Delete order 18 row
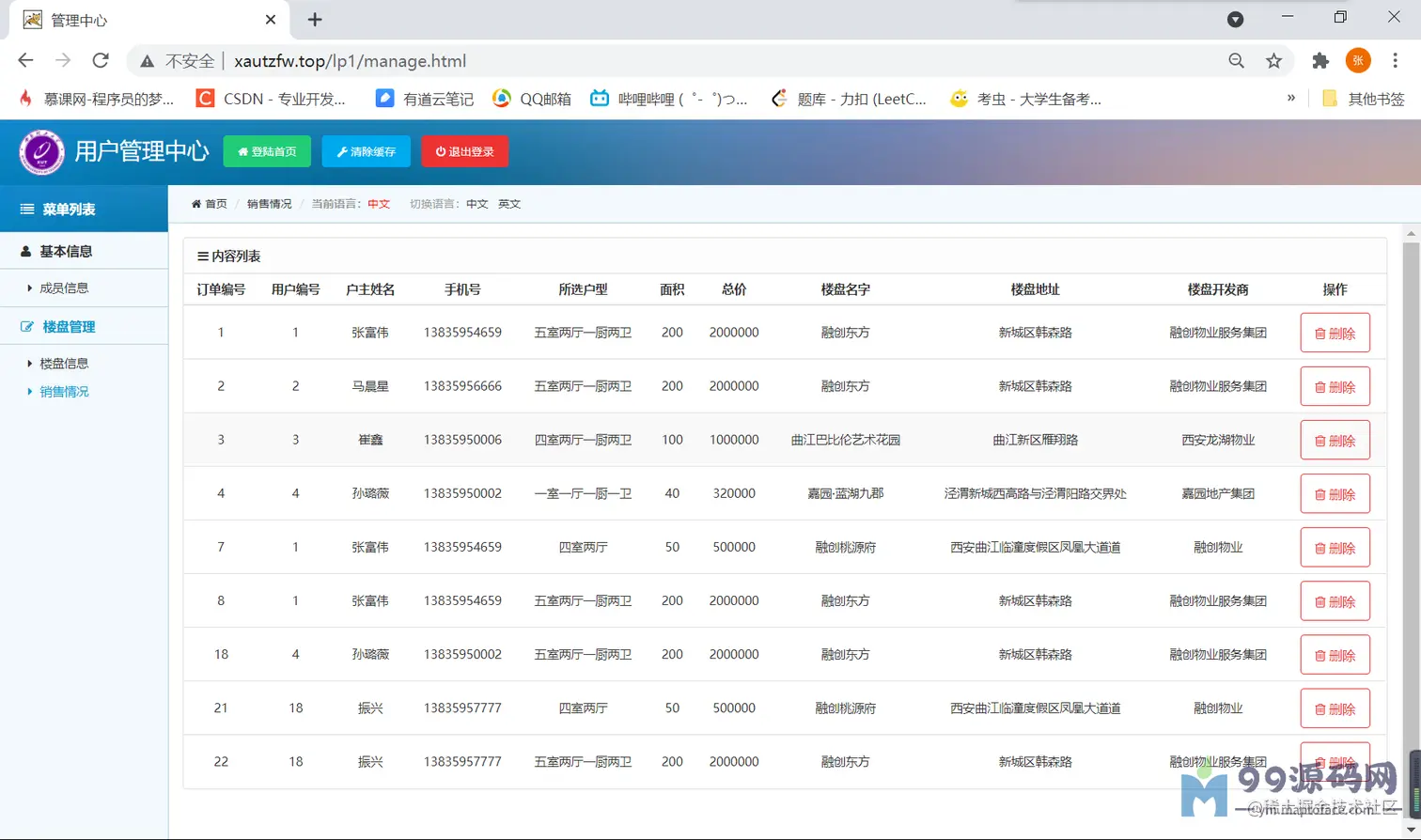Viewport: 1421px width, 840px height. 1335,654
